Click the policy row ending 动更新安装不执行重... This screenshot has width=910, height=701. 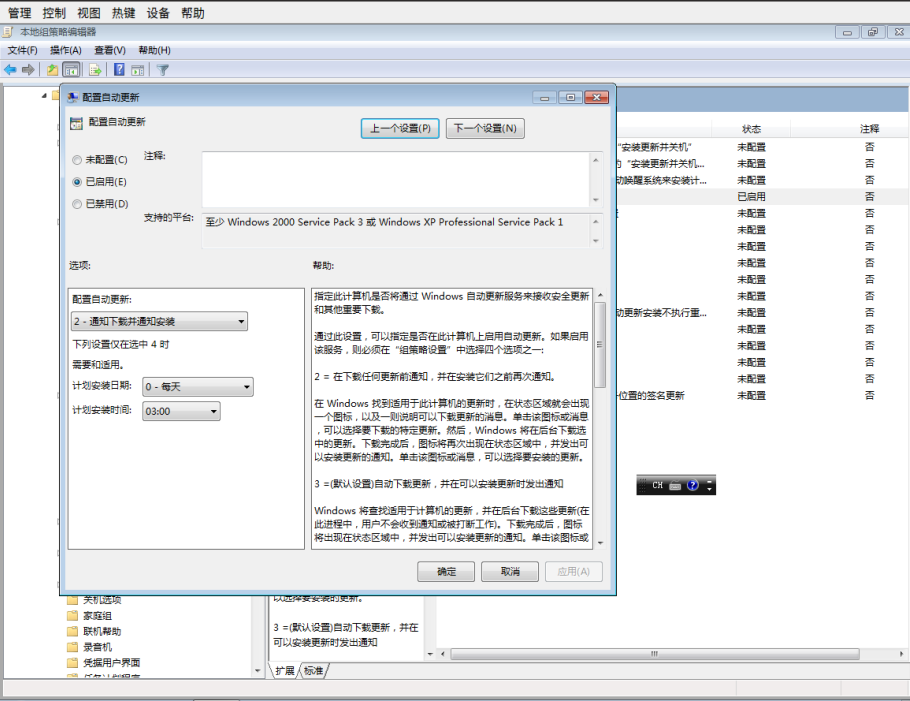(762, 313)
